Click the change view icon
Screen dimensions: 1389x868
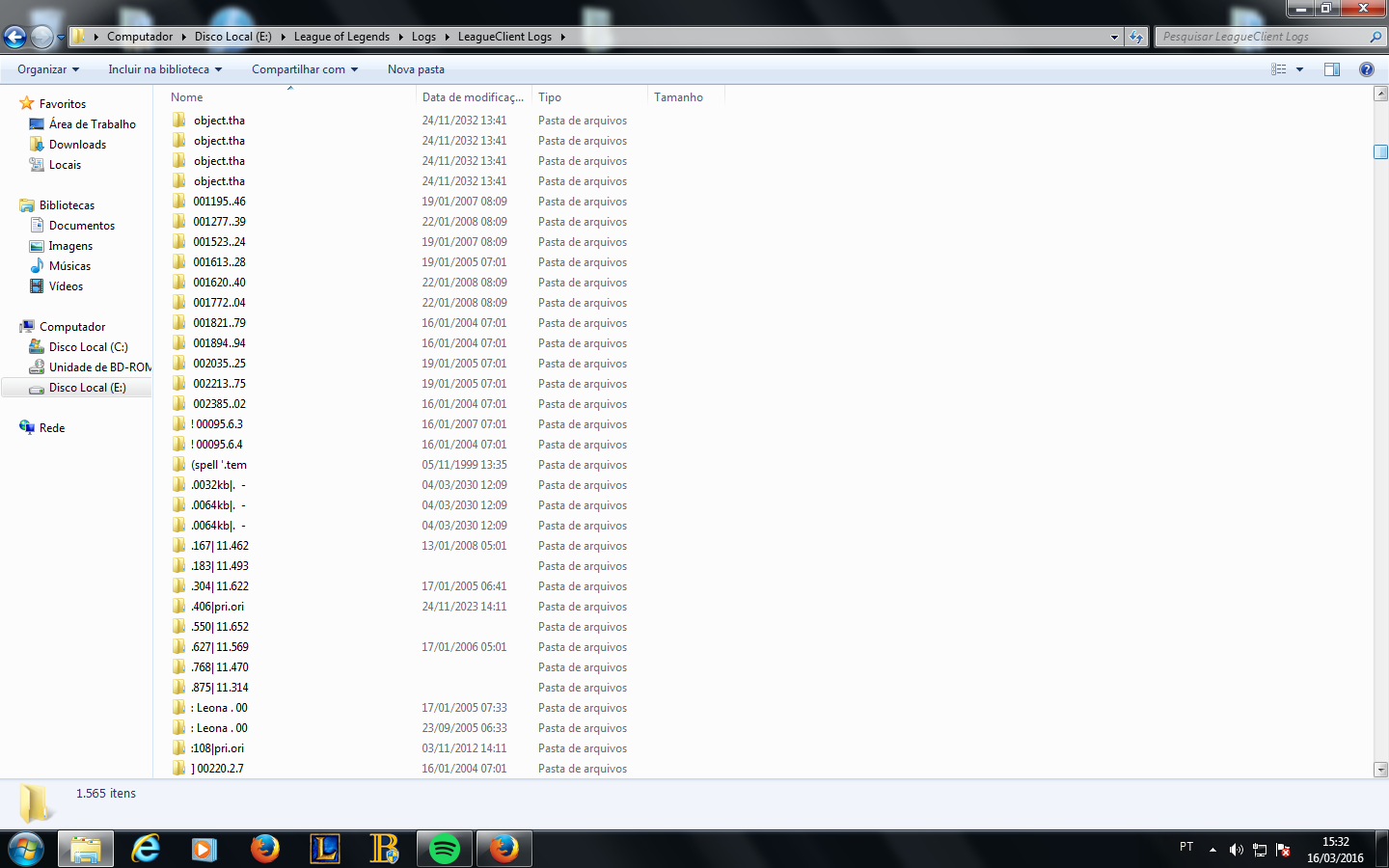click(1279, 69)
